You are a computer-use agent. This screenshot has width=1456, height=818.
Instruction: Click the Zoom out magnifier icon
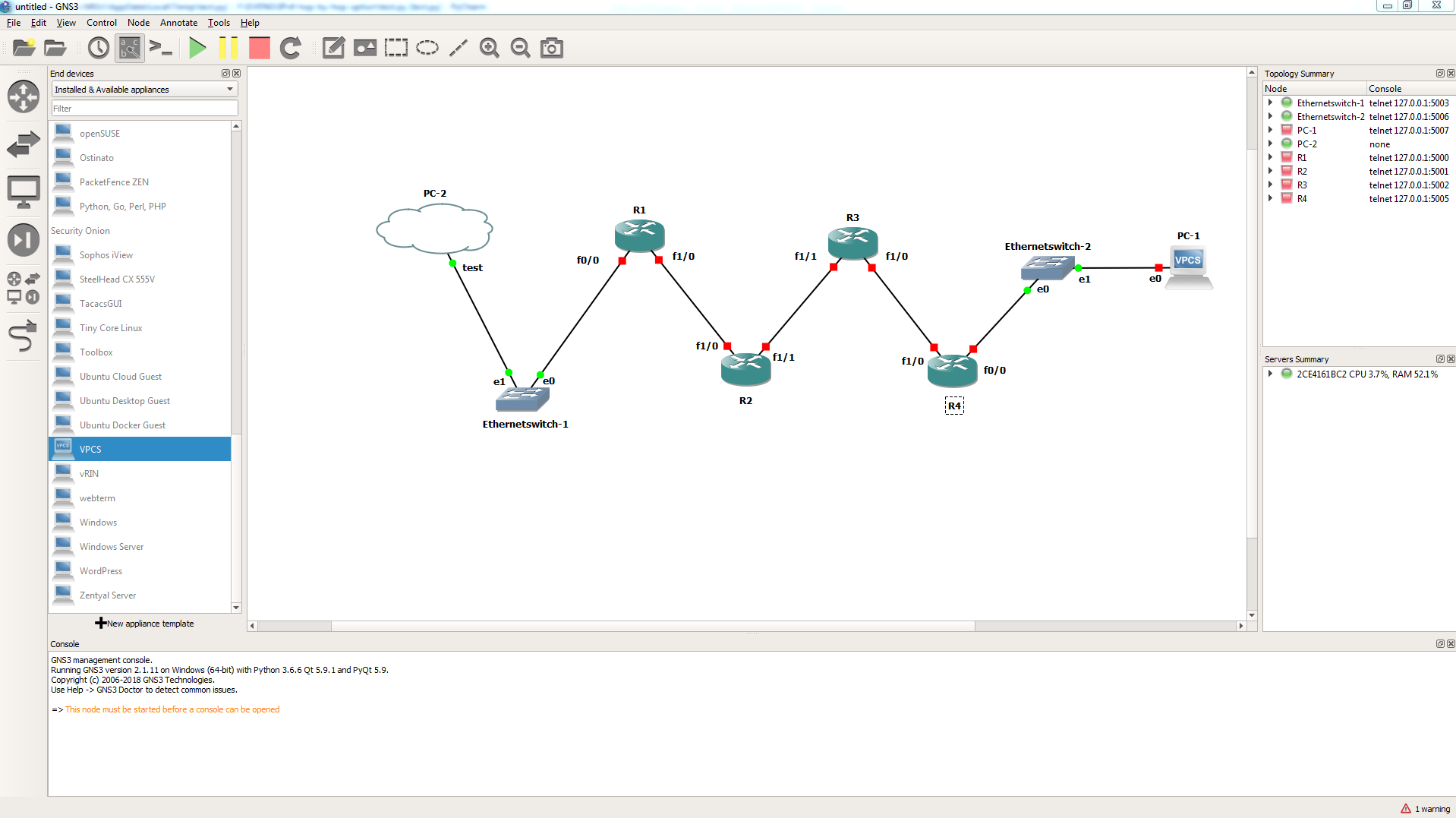521,48
